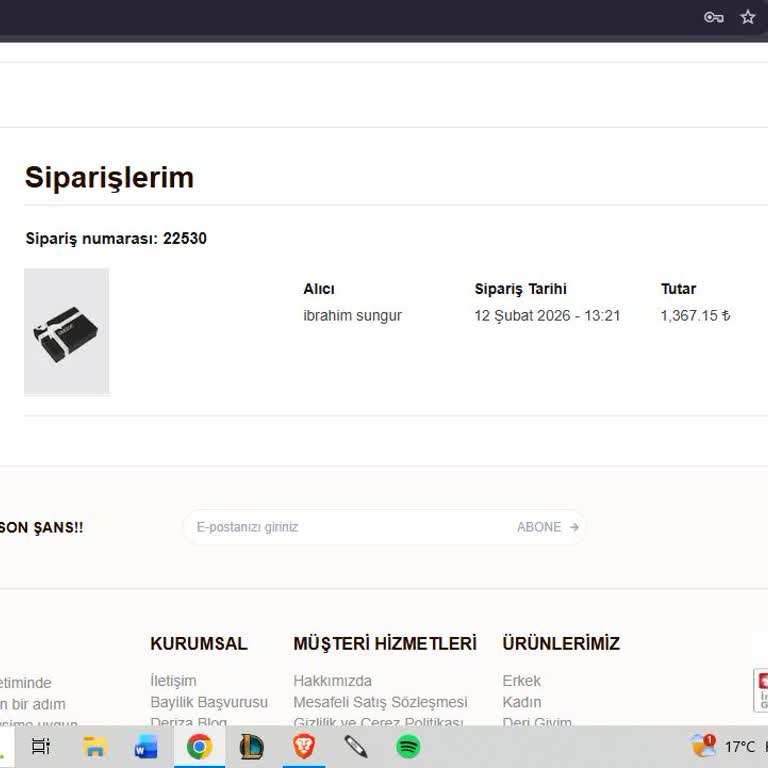Open Mesafeli Satış Sözleşmesi link
This screenshot has height=768, width=768.
point(380,702)
